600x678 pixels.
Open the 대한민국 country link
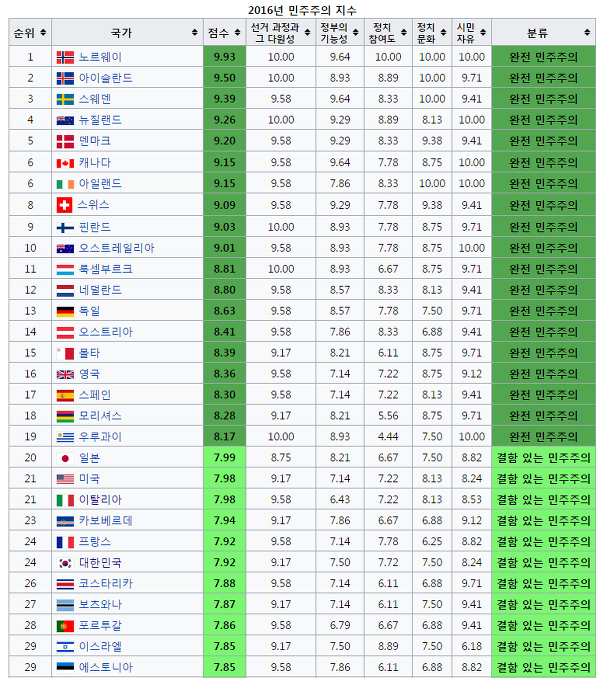pyautogui.click(x=101, y=563)
